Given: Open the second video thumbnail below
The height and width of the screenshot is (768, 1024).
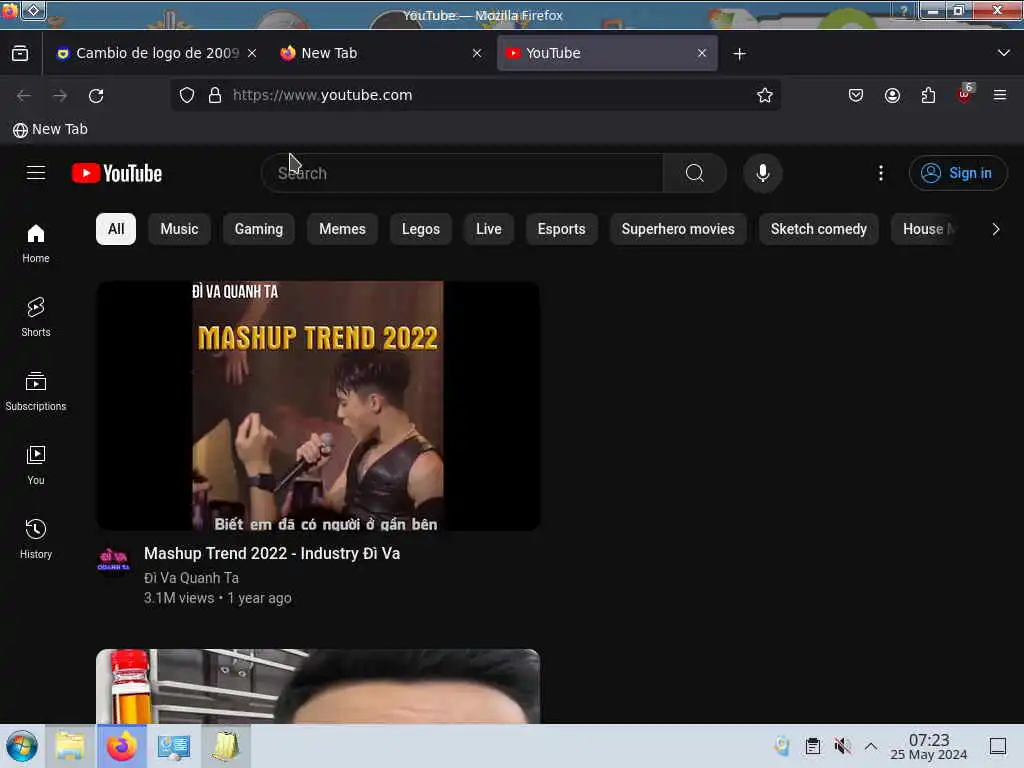Looking at the screenshot, I should coord(318,686).
